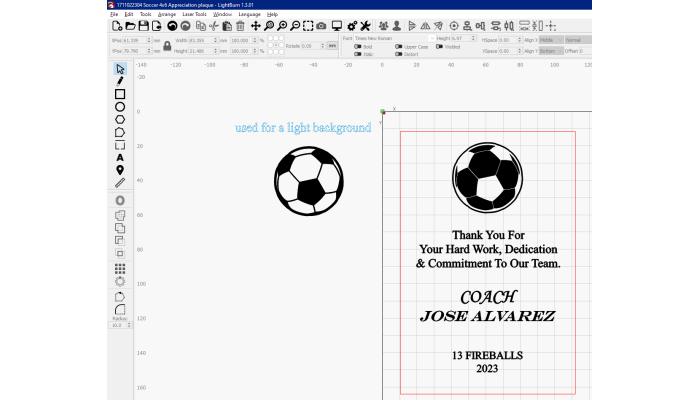The image size is (700, 400).
Task: Adjust the Rotate stepper arrows
Action: 322,46
